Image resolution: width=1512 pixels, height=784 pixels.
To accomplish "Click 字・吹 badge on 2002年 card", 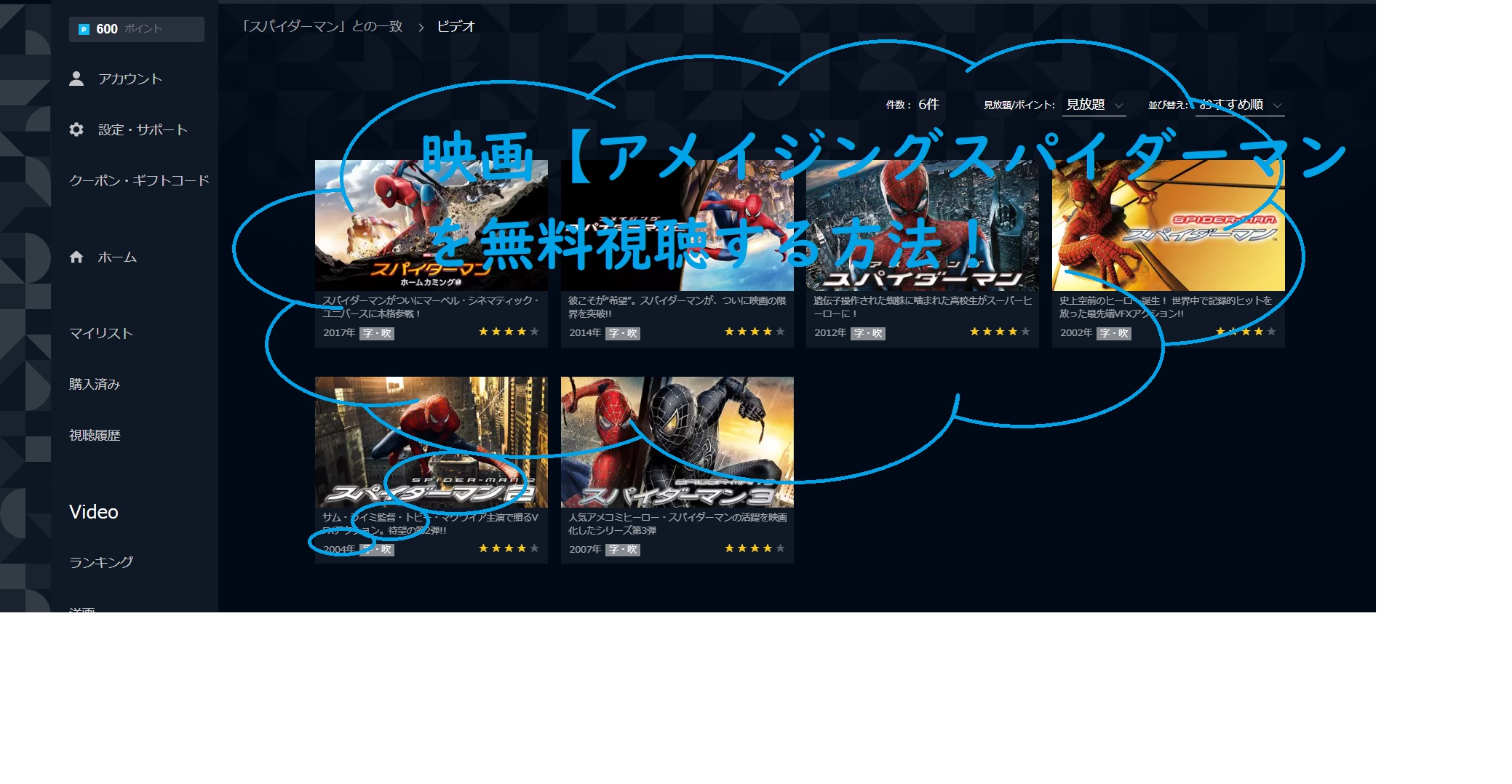I will (x=1114, y=333).
